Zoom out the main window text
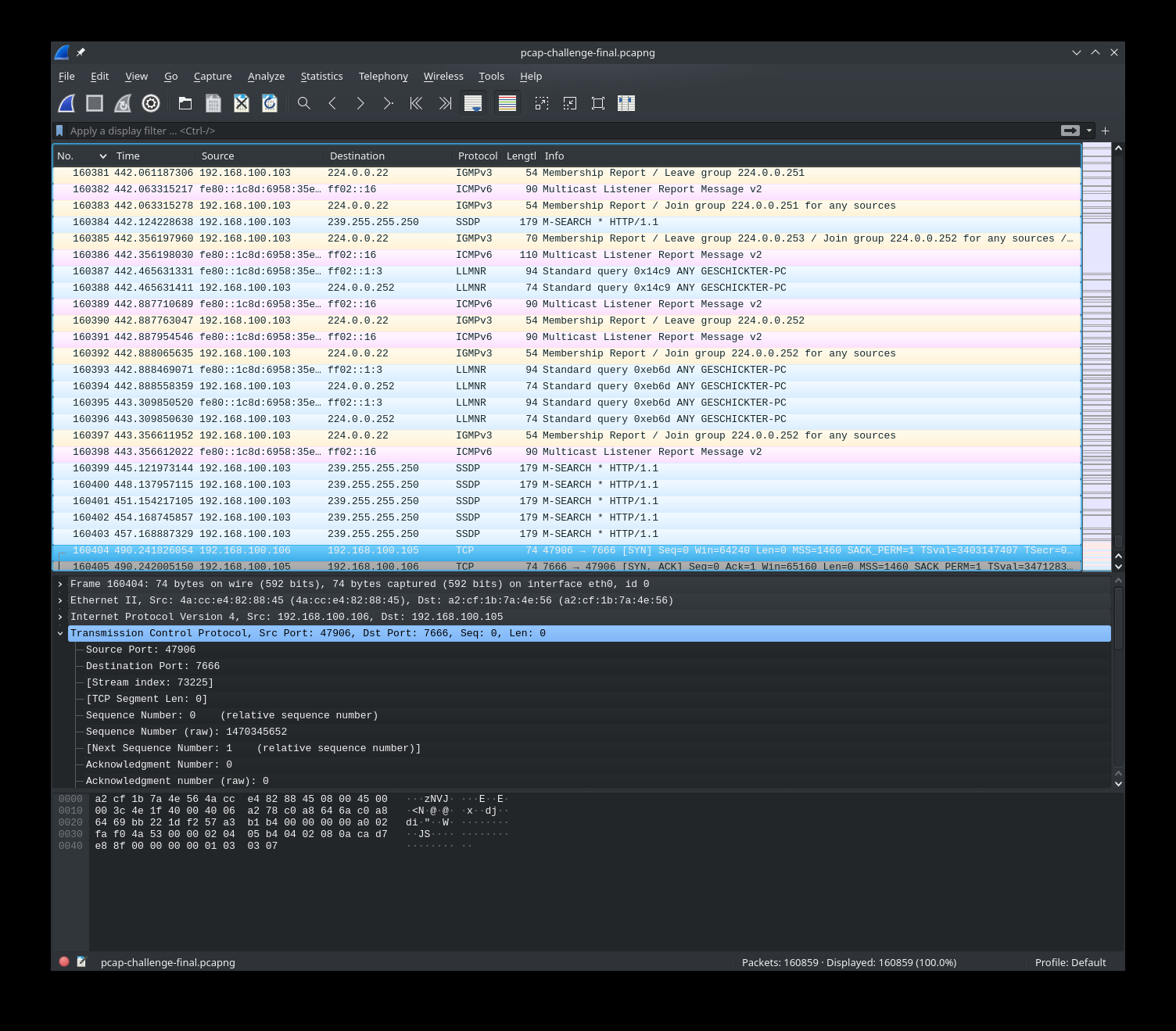 coord(570,103)
